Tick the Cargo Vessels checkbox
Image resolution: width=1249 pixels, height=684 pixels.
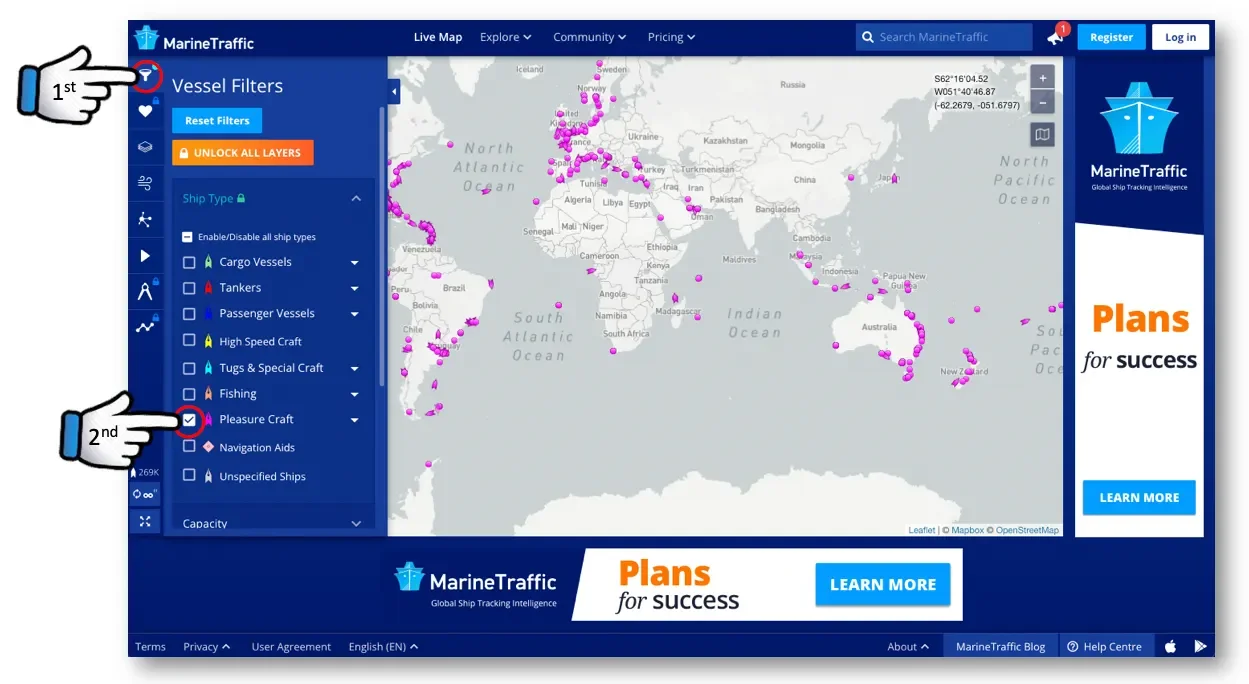click(189, 262)
